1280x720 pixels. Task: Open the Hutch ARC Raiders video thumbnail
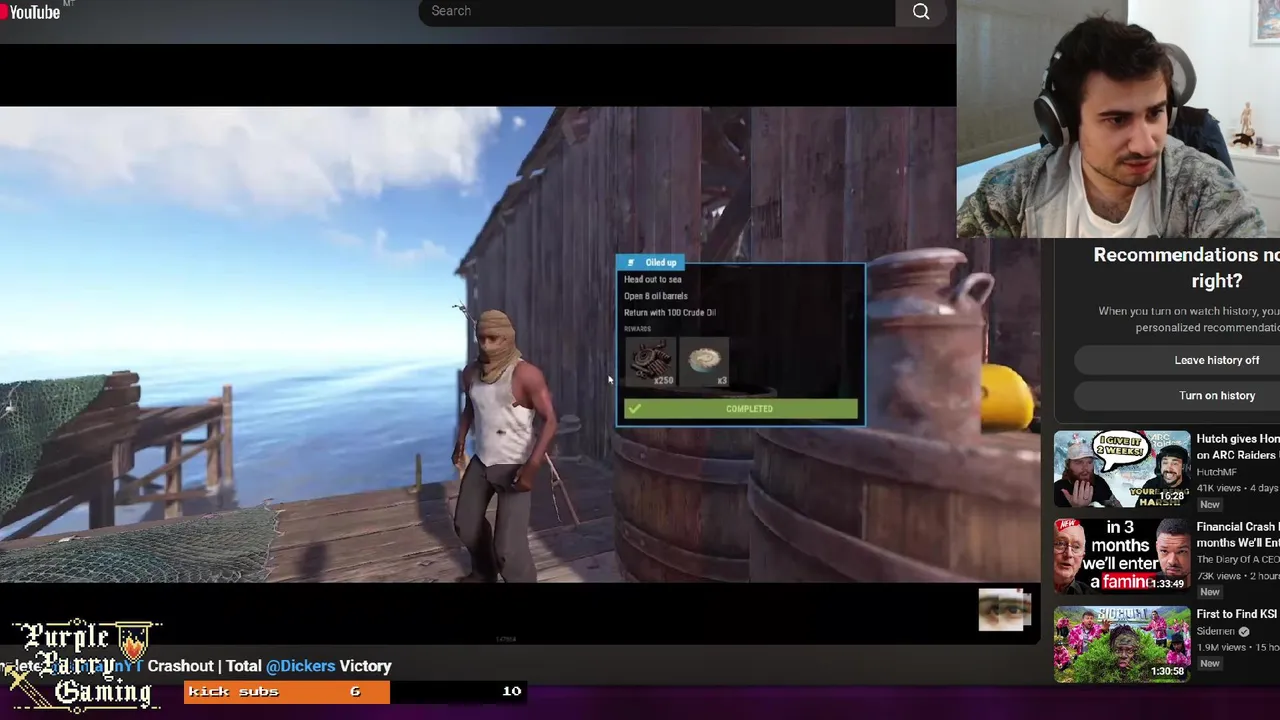point(1122,469)
